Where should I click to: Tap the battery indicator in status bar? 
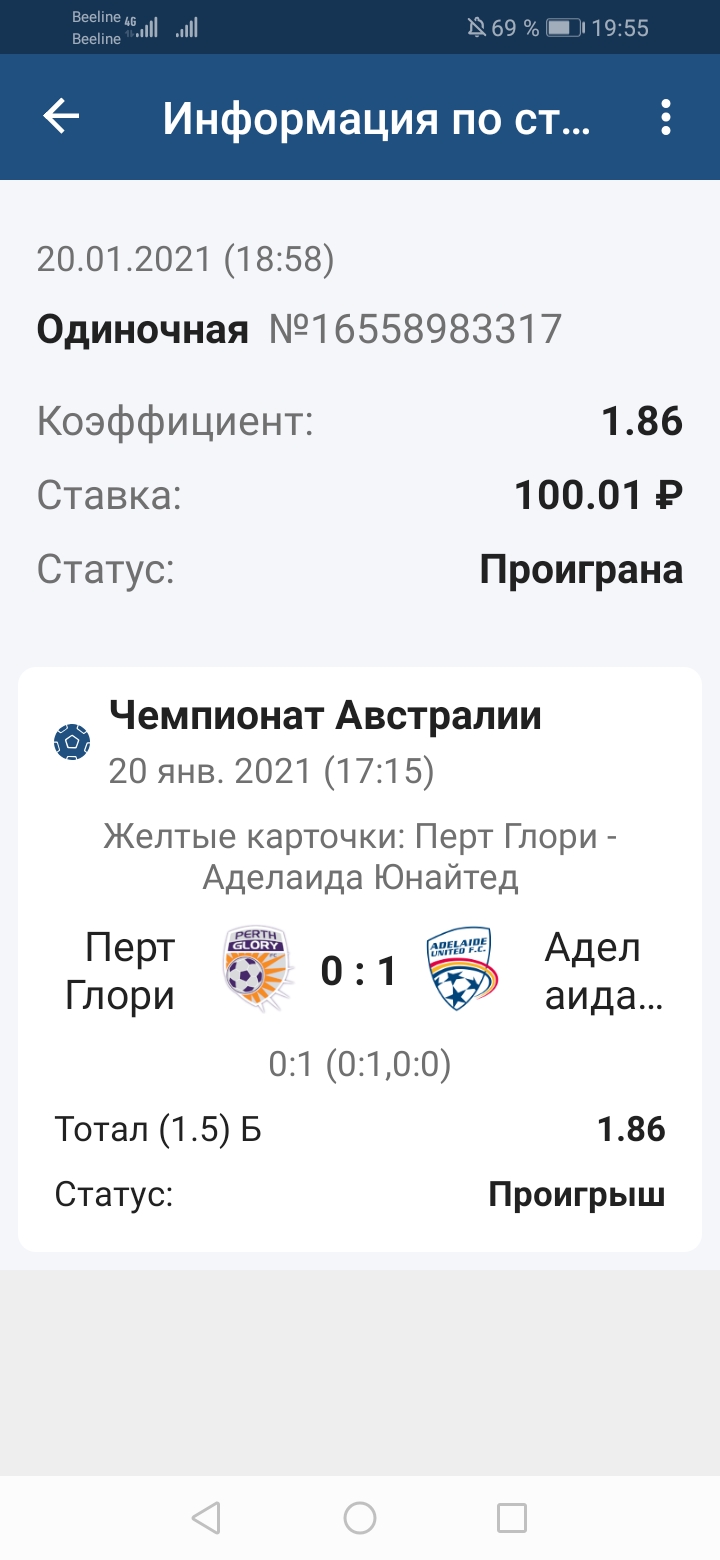[565, 28]
